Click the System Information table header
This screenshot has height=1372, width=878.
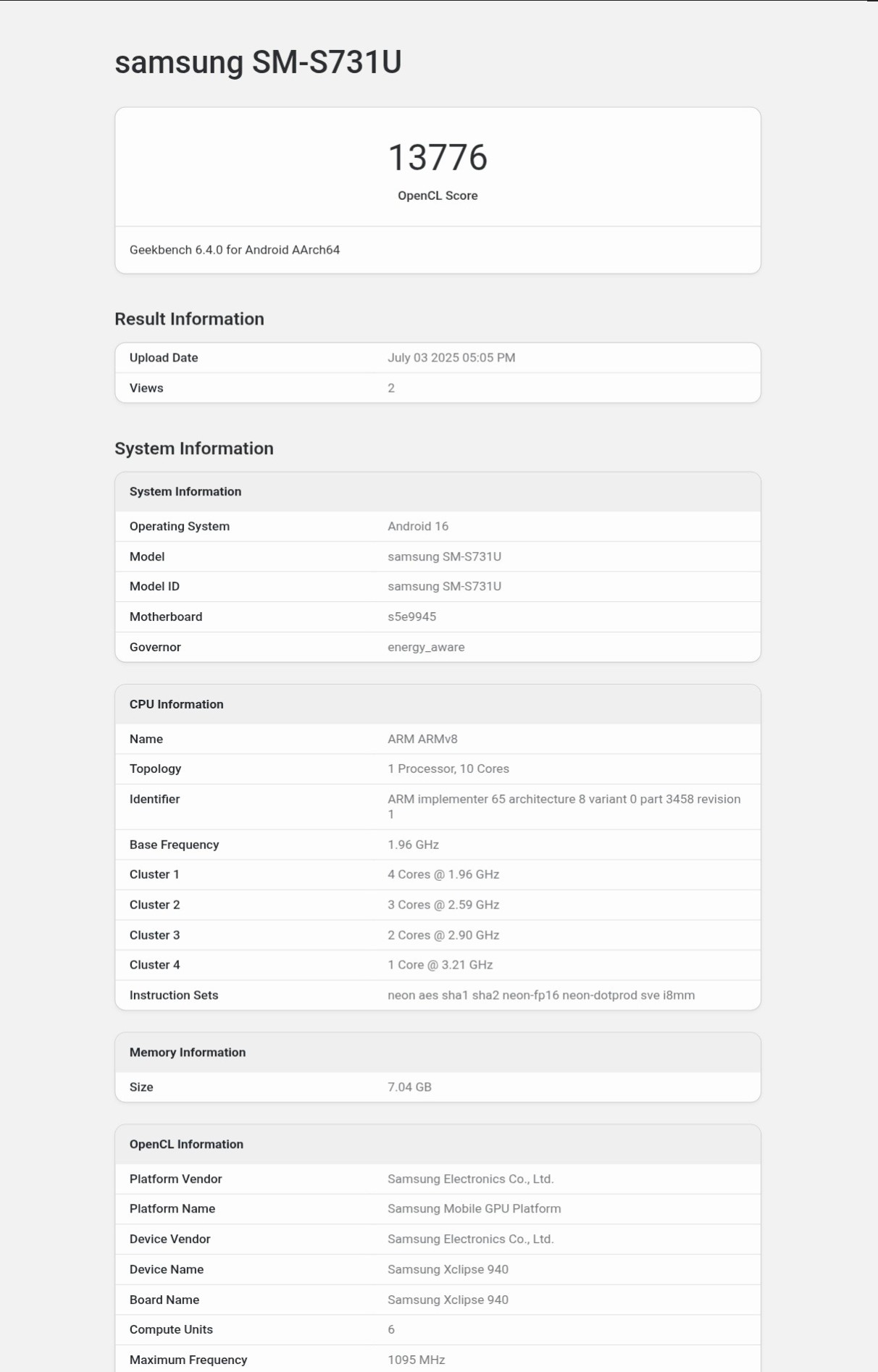(x=438, y=492)
